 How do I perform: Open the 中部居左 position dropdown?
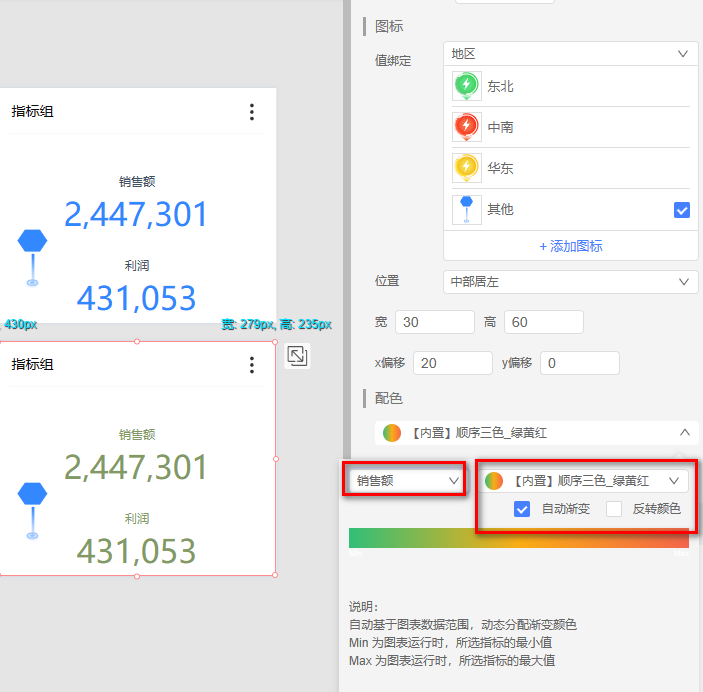[x=570, y=282]
